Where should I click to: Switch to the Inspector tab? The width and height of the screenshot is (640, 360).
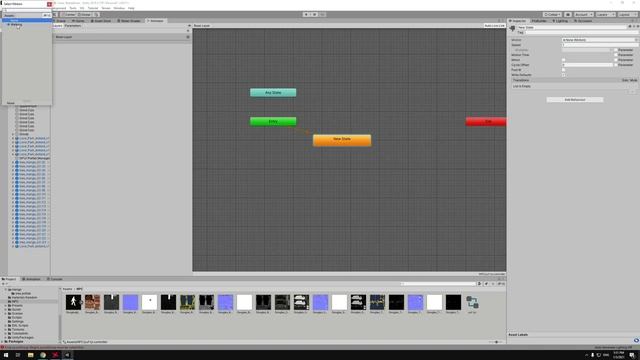click(x=518, y=21)
